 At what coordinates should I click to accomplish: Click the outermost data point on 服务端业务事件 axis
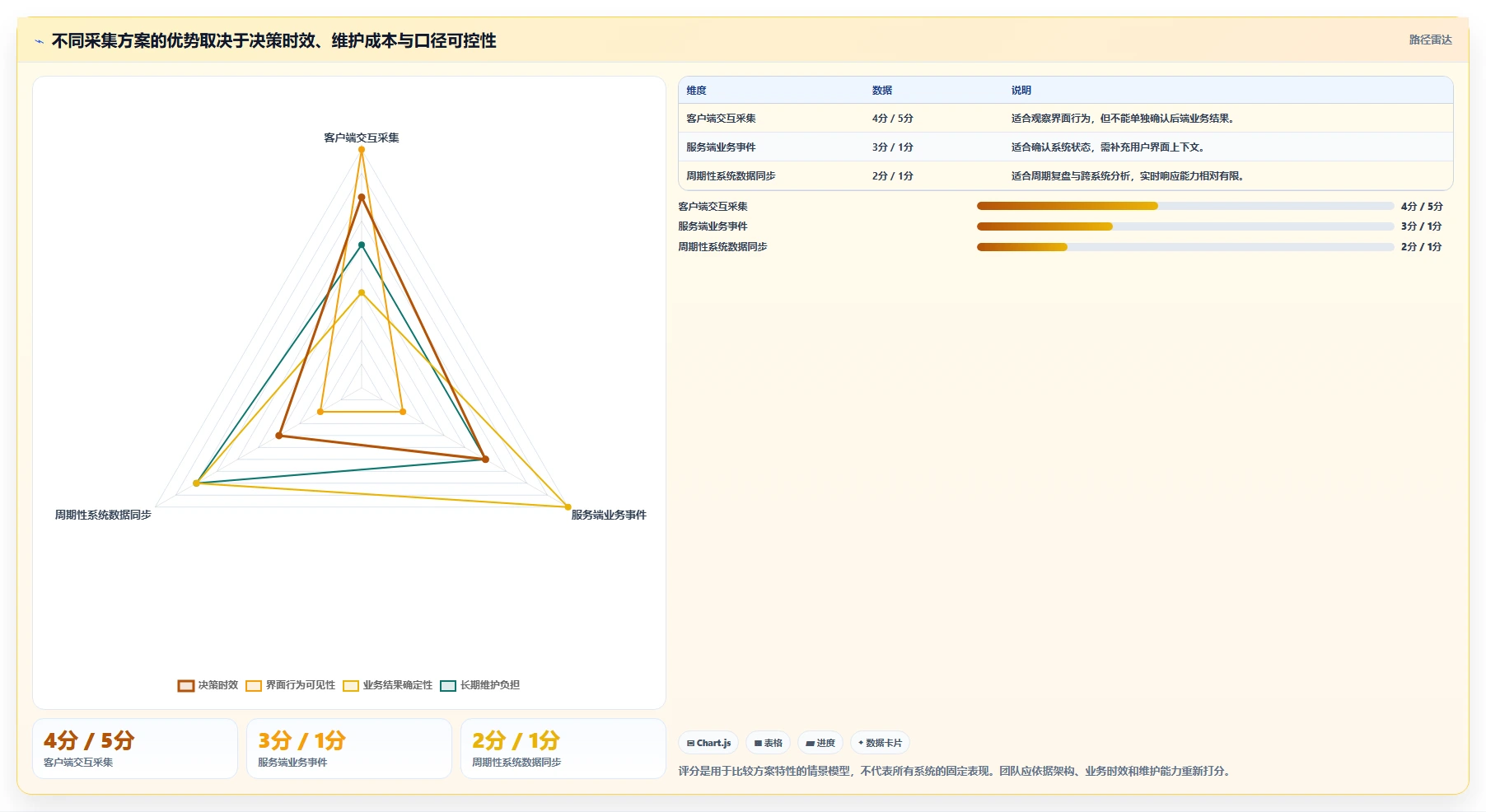pos(568,507)
